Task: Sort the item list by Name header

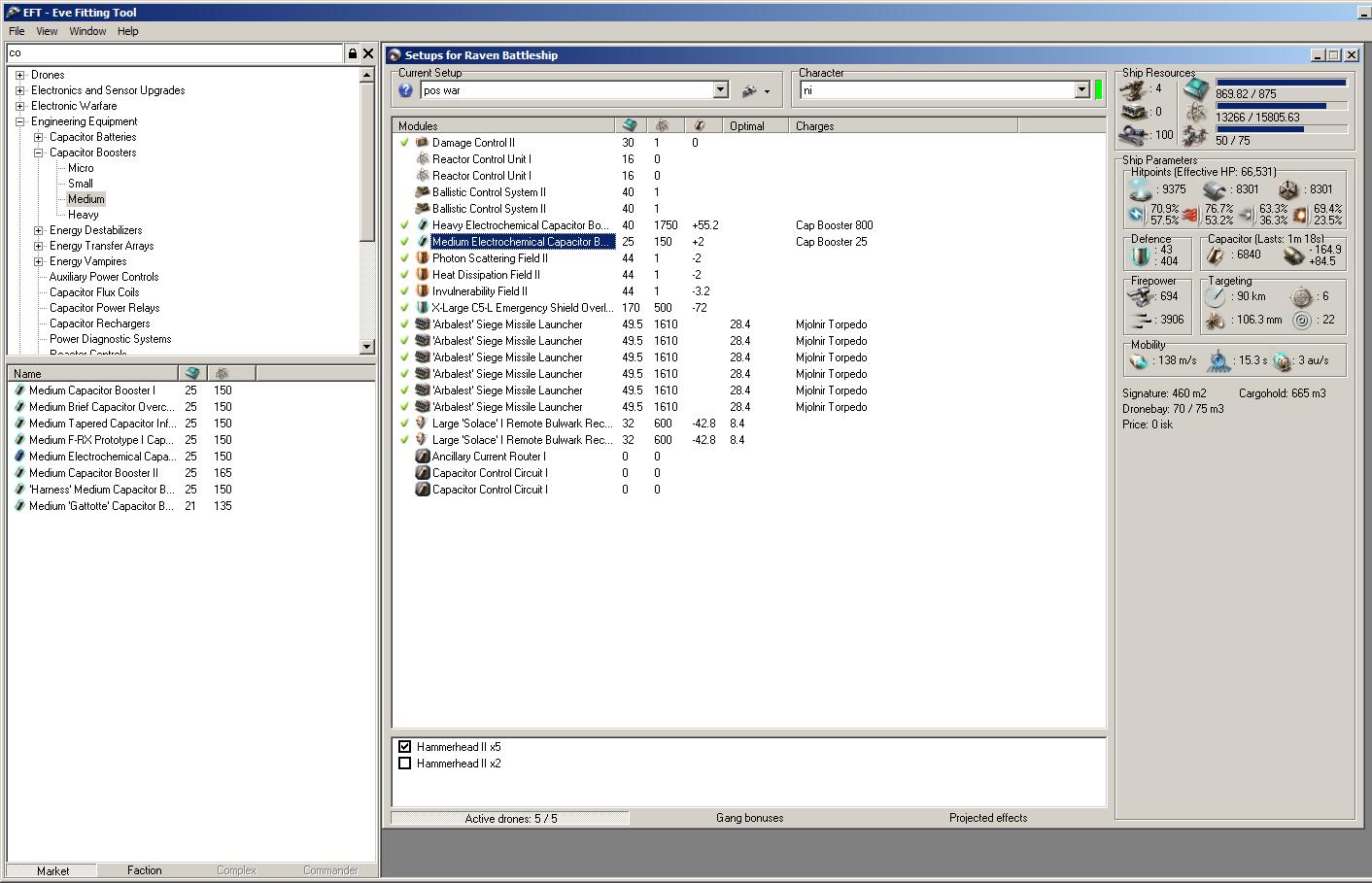Action: (x=92, y=373)
